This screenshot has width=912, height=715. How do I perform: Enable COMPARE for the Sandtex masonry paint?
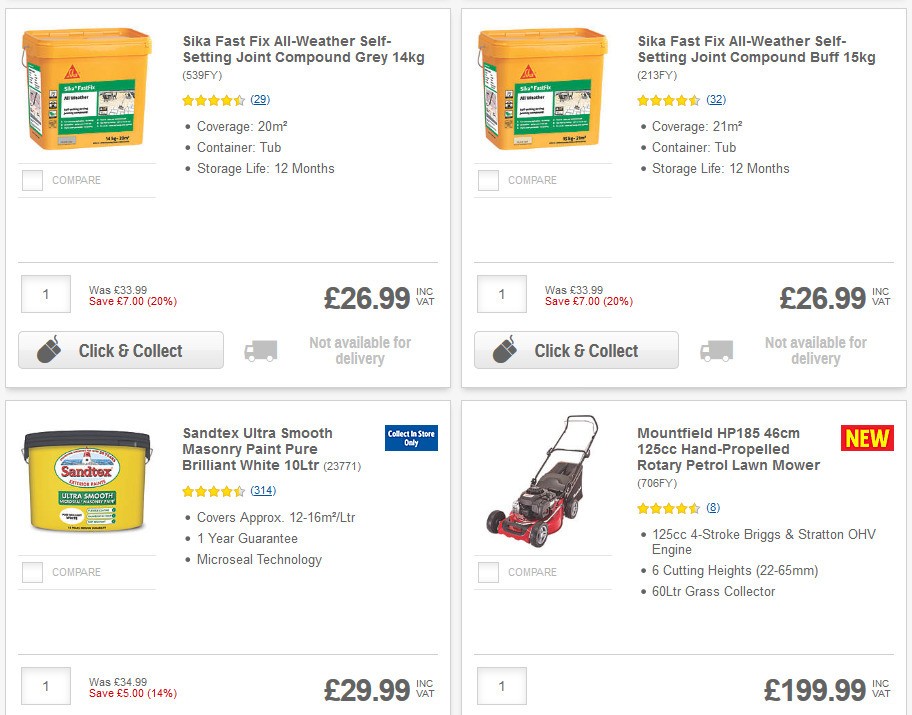point(31,572)
